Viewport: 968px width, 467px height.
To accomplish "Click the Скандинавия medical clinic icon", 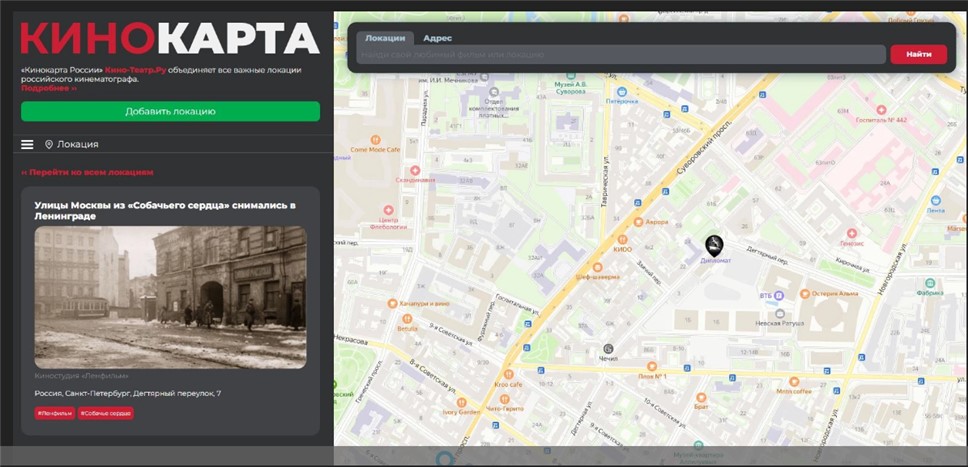I will [x=415, y=169].
